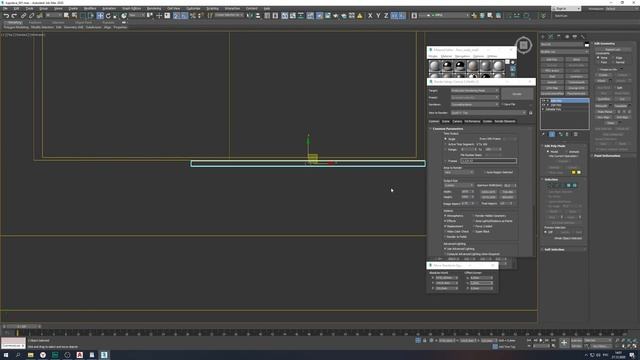Click the Render Setup toolbar icon
640x360 pixels.
(x=319, y=16)
